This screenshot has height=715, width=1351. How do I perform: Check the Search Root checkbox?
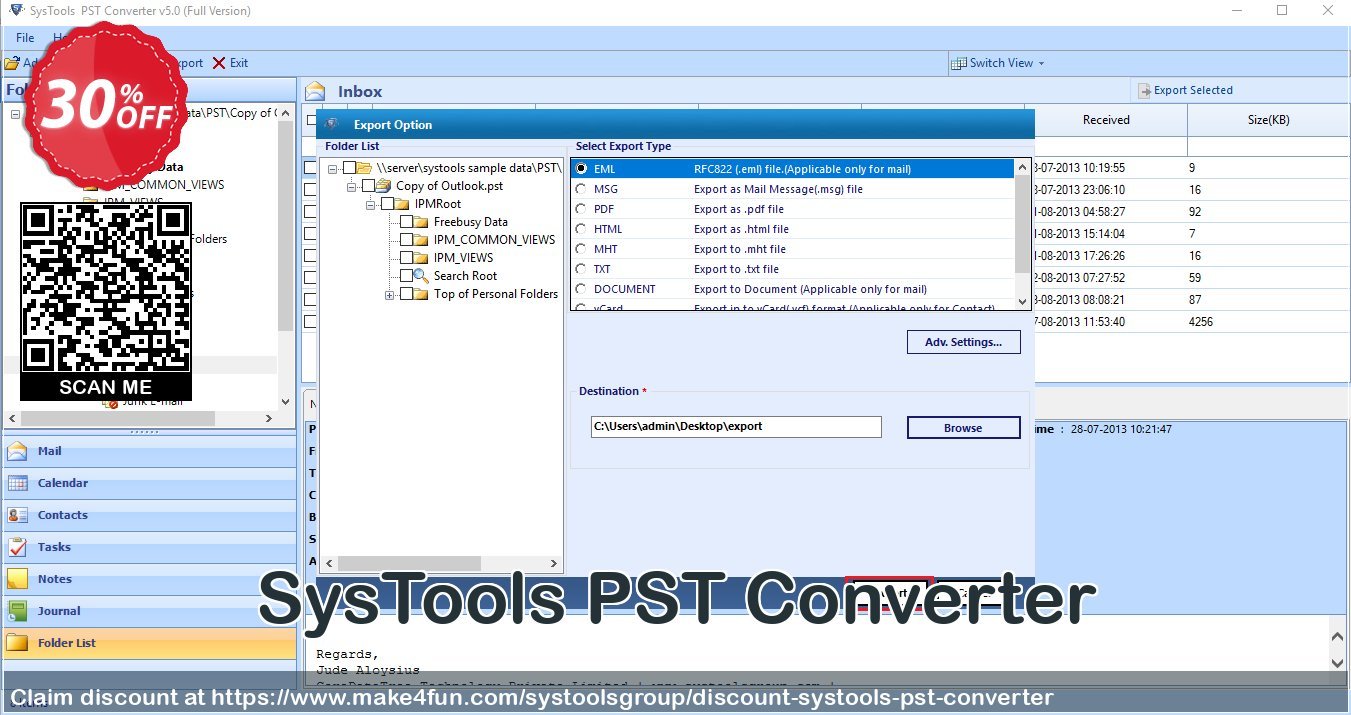(406, 276)
